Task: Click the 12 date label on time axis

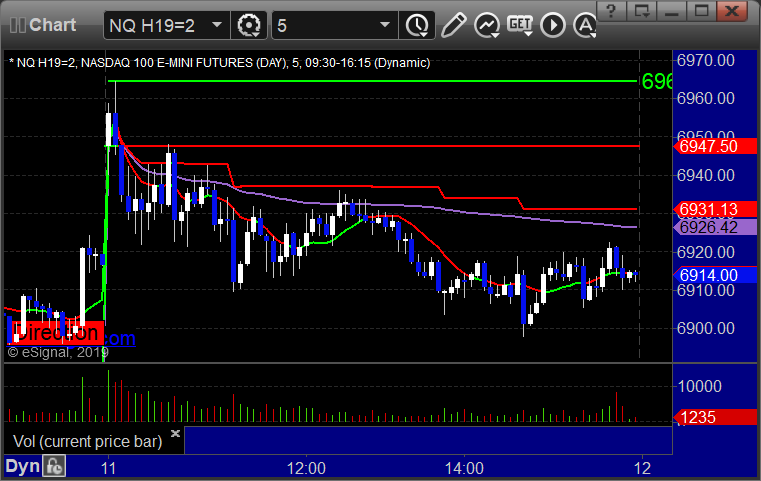Action: pyautogui.click(x=643, y=468)
